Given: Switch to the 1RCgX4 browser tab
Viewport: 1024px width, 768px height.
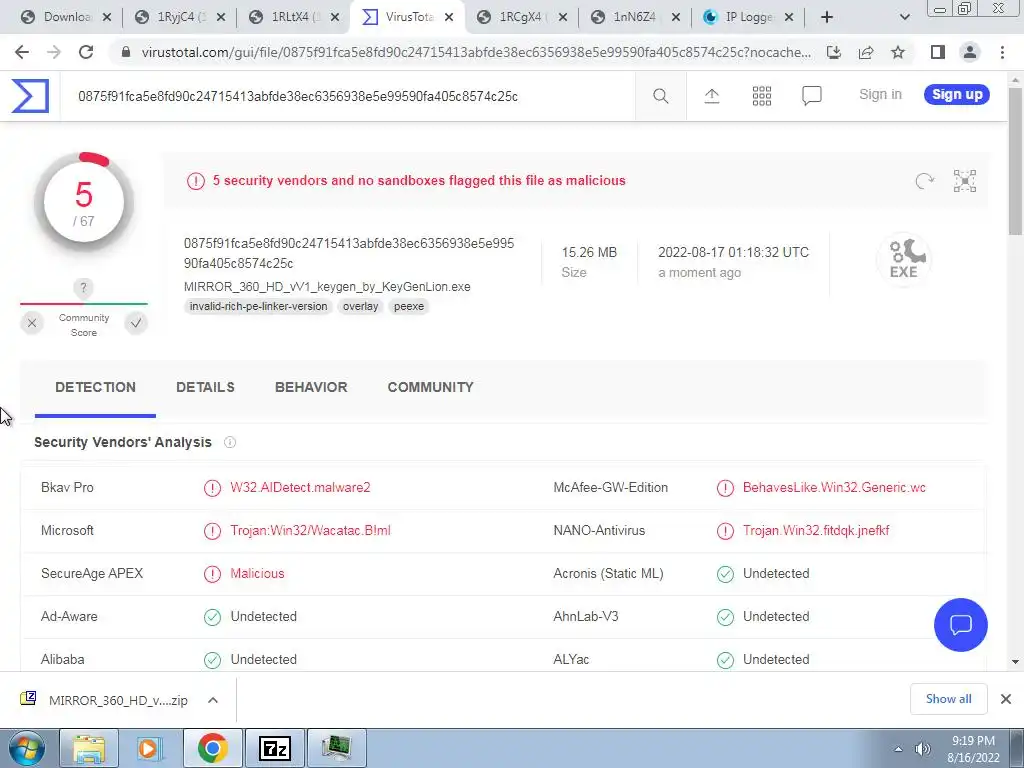Looking at the screenshot, I should [520, 17].
